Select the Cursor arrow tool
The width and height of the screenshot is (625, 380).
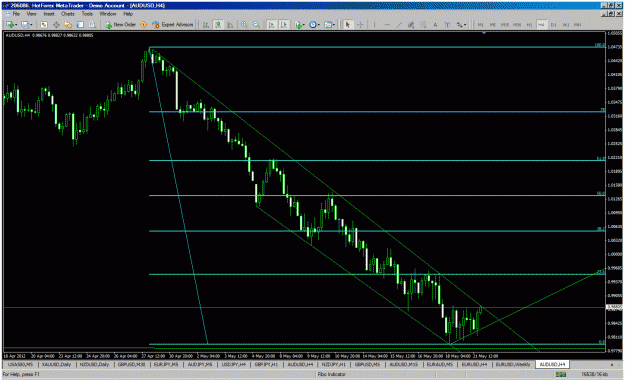pos(348,25)
